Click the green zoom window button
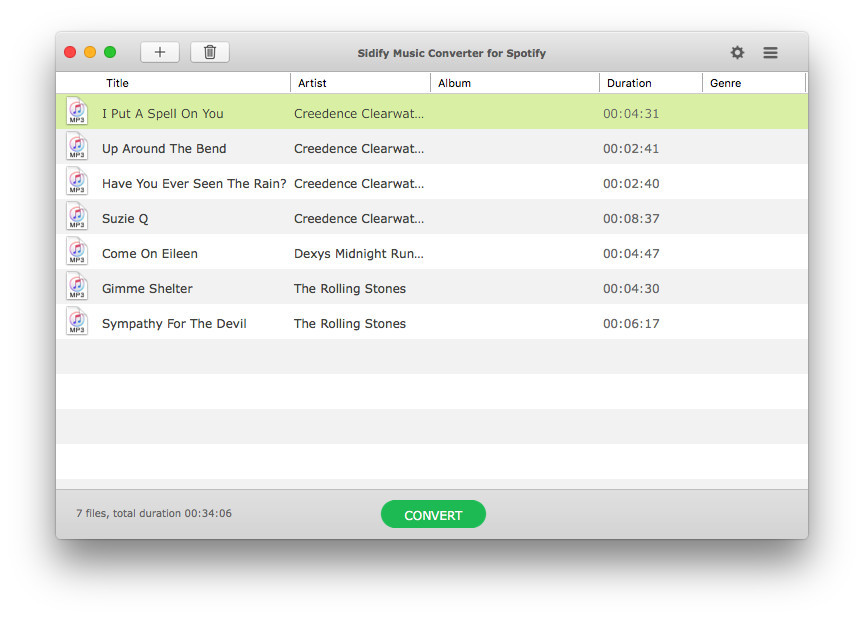The image size is (864, 619). point(110,52)
